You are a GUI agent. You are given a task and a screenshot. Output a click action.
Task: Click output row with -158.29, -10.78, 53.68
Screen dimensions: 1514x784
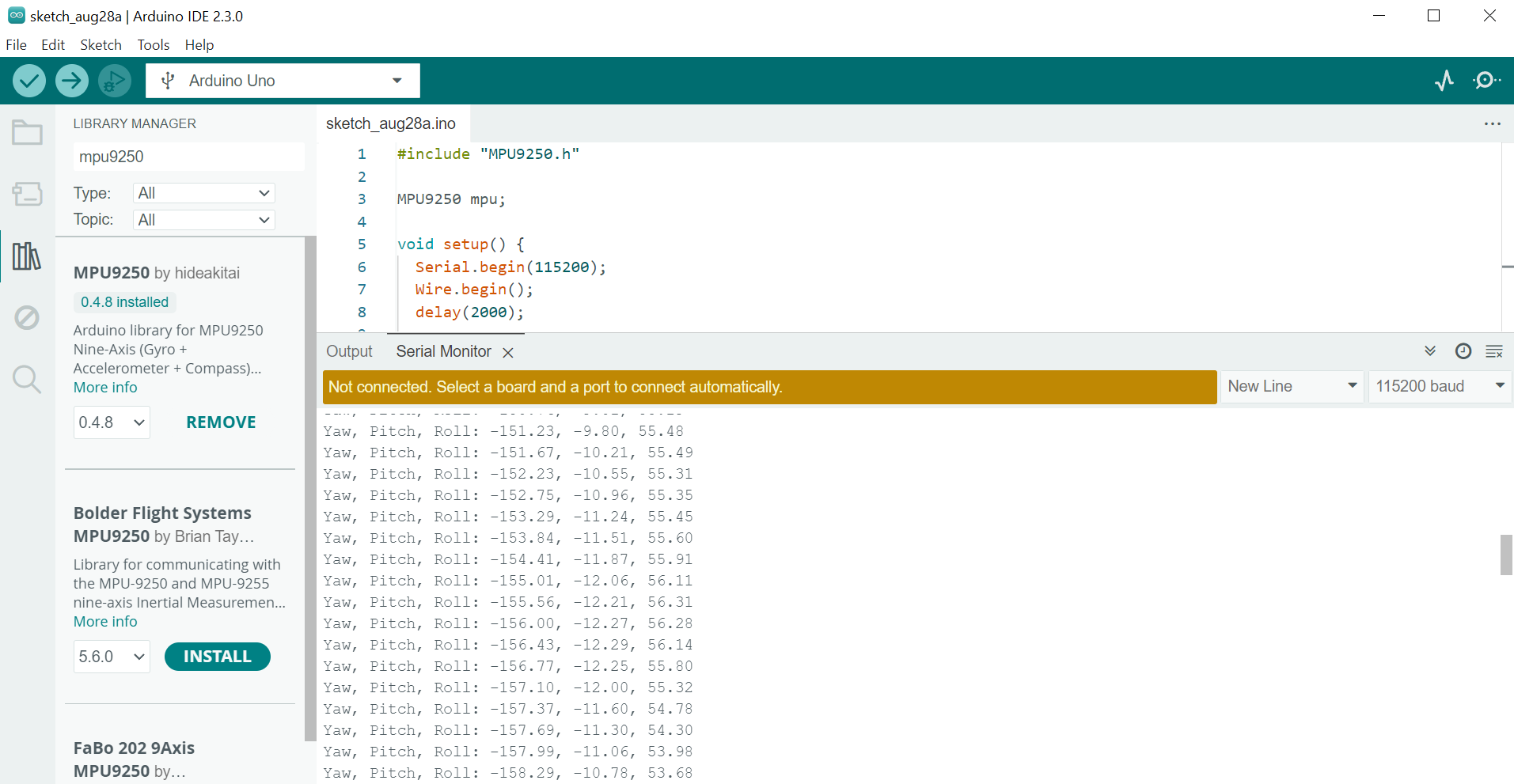[507, 773]
